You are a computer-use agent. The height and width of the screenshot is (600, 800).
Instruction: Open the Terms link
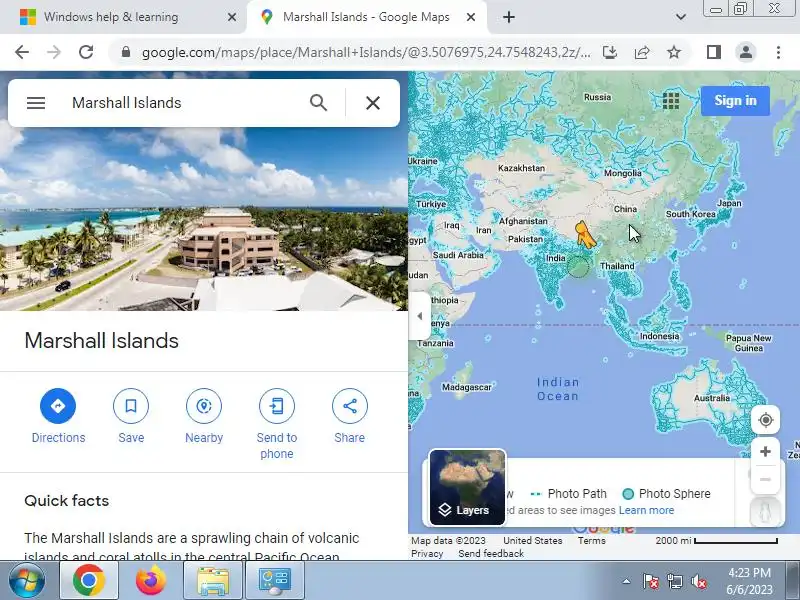point(591,540)
